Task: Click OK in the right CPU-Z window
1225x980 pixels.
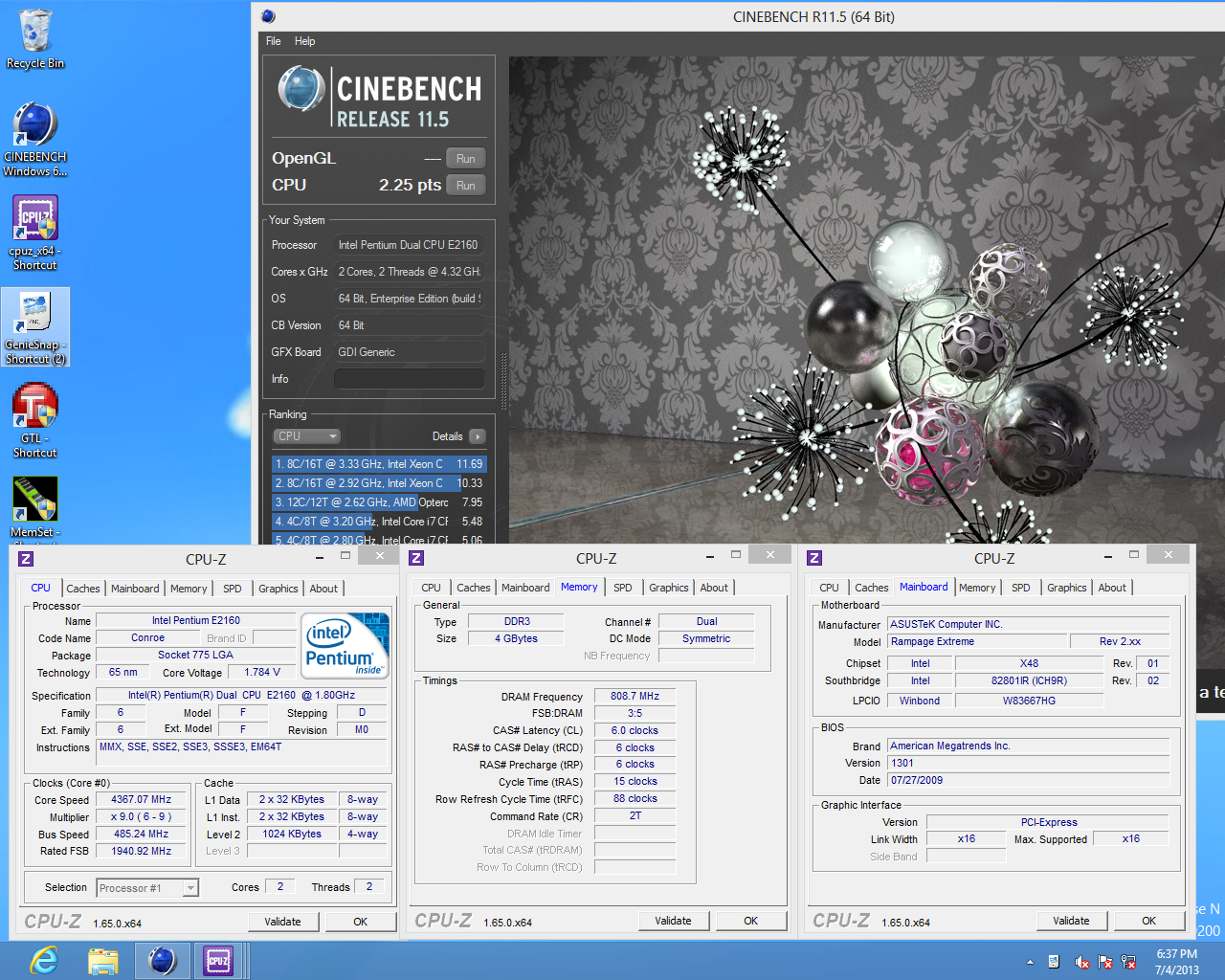Action: [1148, 921]
